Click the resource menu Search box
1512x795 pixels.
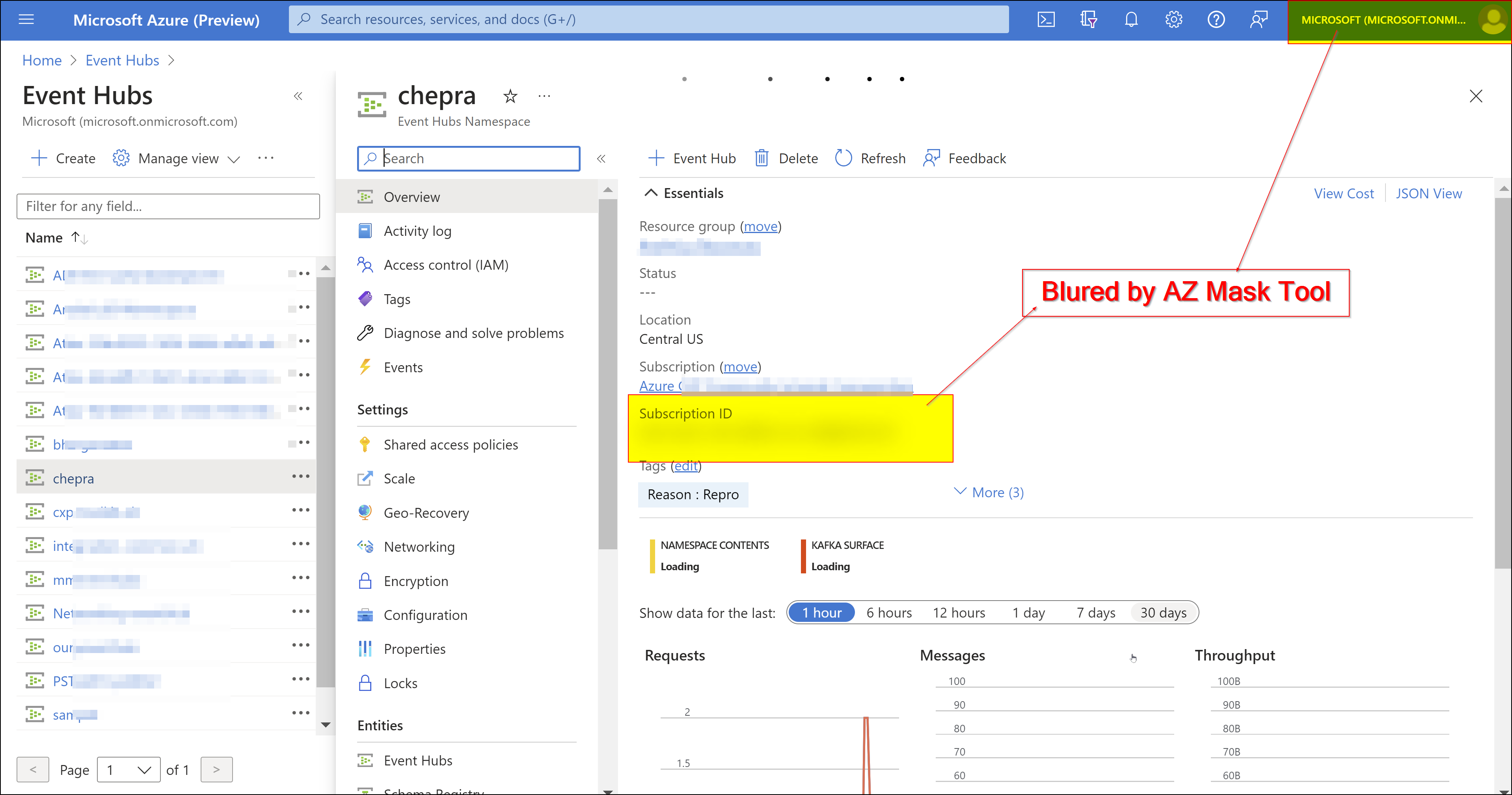click(x=468, y=159)
